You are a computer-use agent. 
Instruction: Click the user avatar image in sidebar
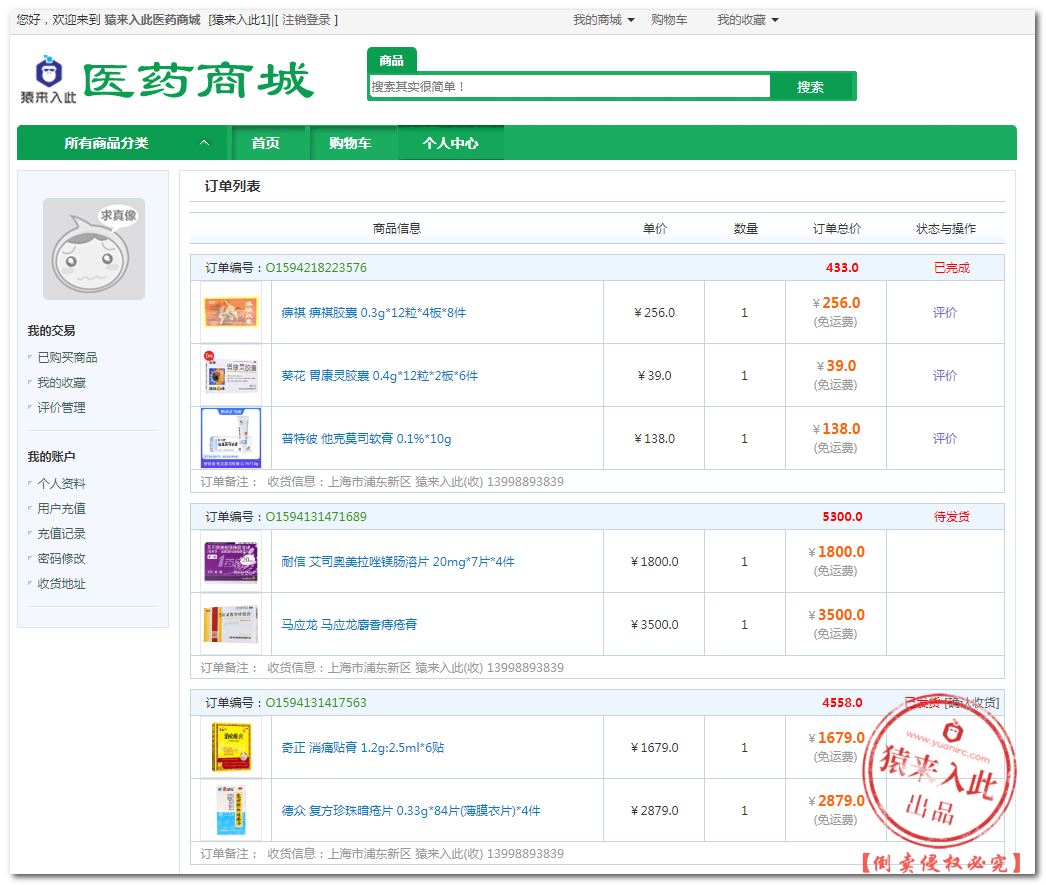pyautogui.click(x=94, y=249)
